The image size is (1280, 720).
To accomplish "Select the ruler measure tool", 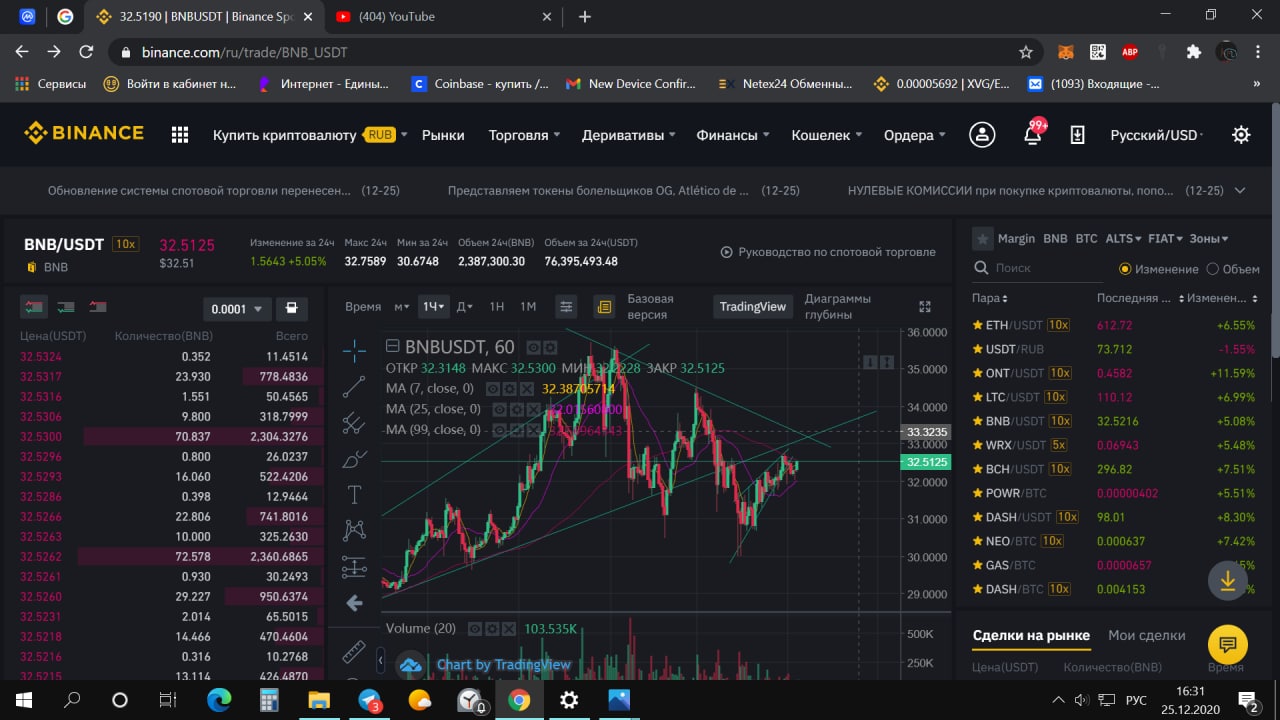I will 354,651.
